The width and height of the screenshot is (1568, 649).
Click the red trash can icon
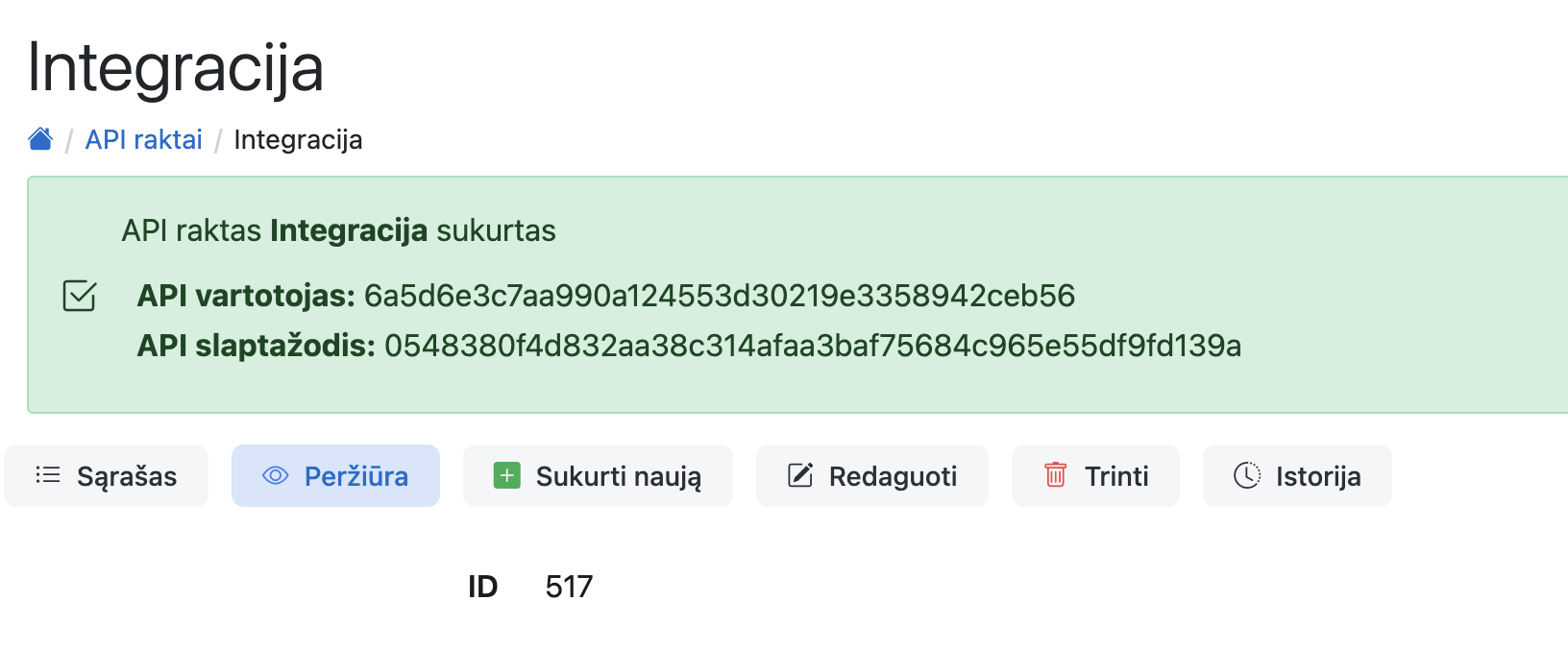pos(1055,475)
